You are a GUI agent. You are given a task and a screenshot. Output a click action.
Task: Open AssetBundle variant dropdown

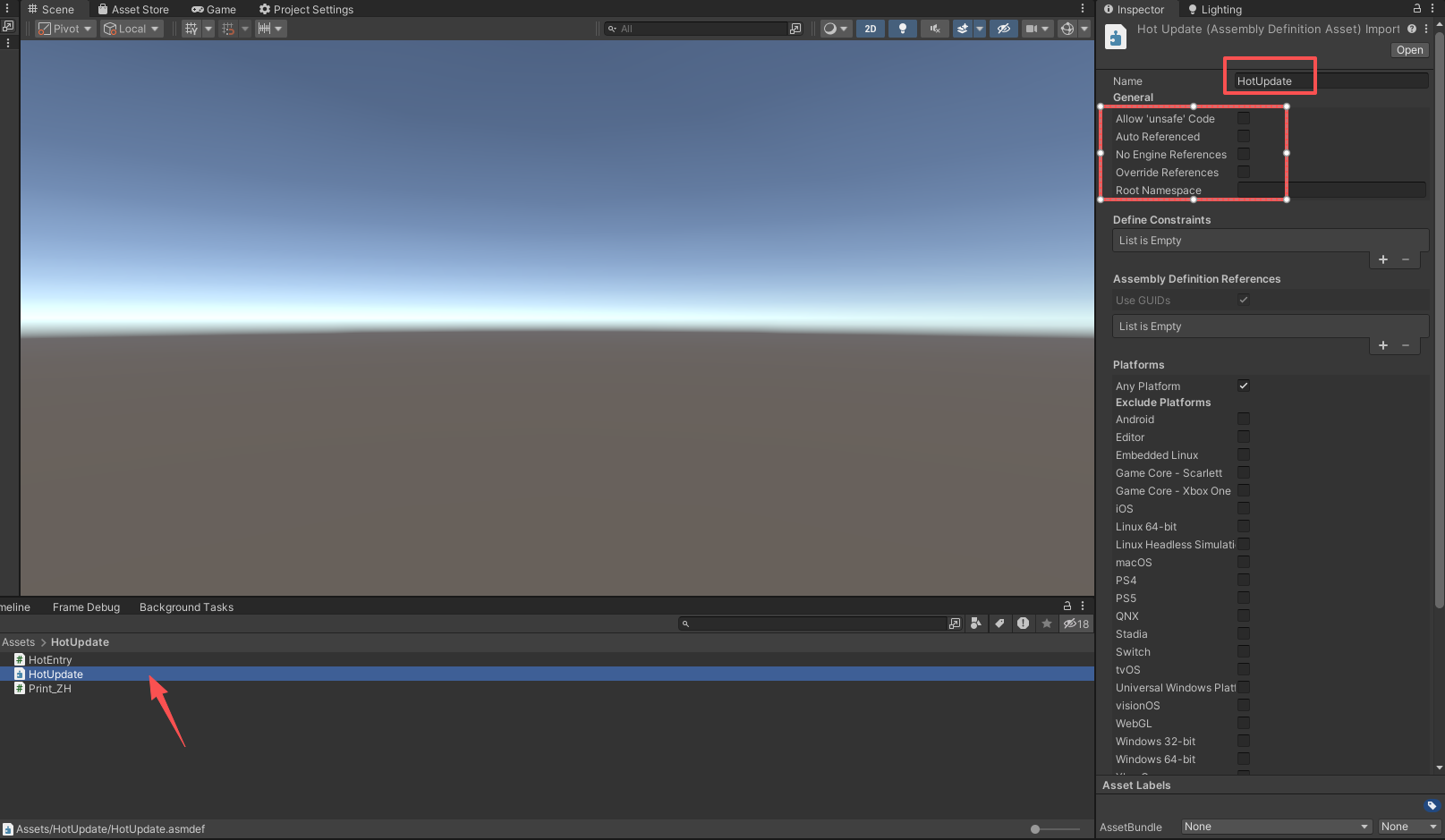pyautogui.click(x=1408, y=827)
